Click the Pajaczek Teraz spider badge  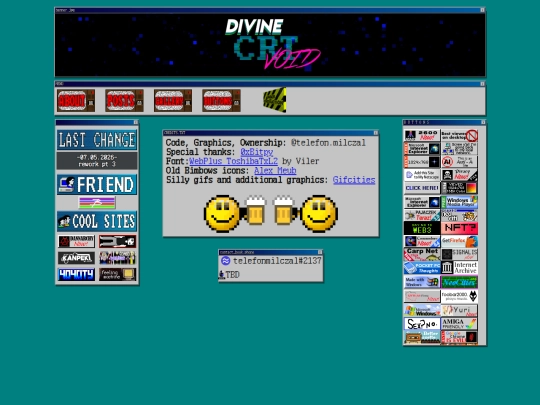pos(422,215)
